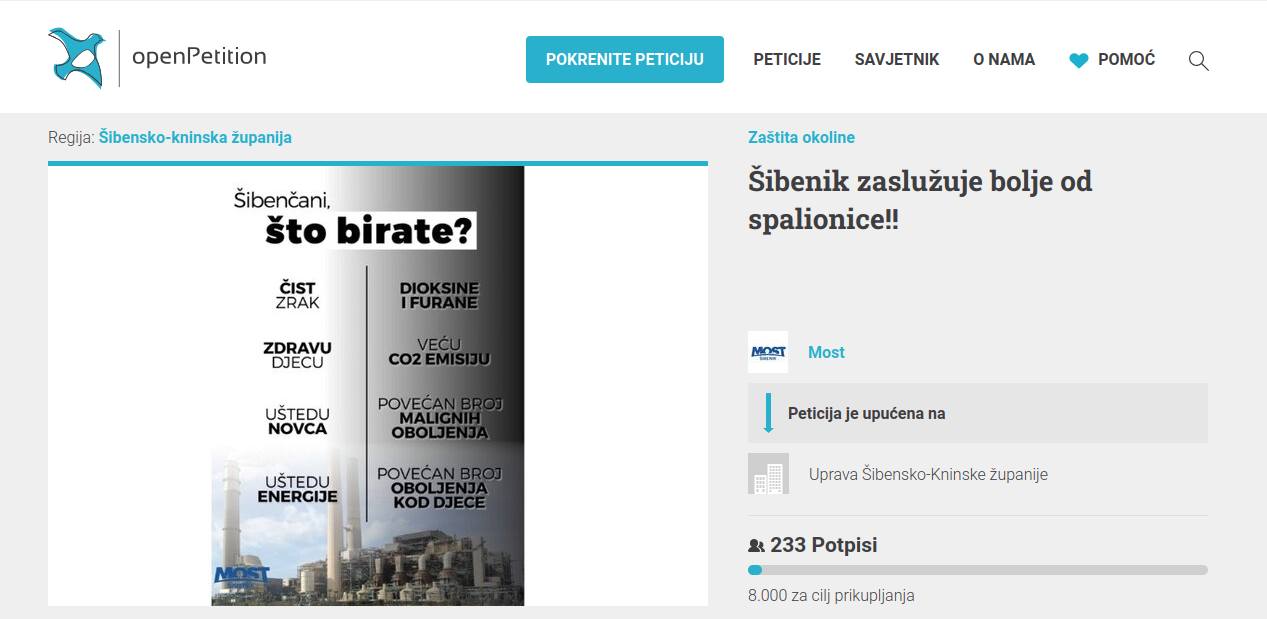Viewport: 1267px width, 619px height.
Task: Open the Peticije menu item
Action: [x=787, y=60]
